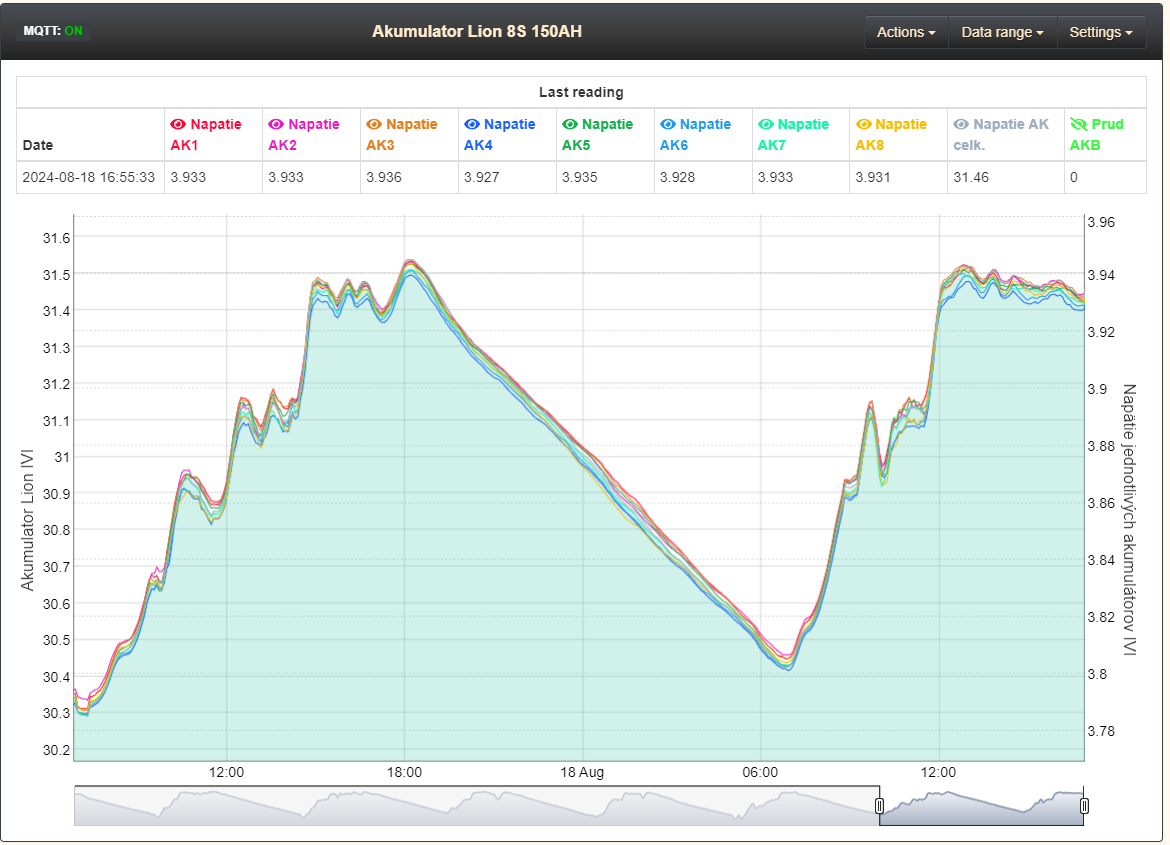This screenshot has width=1170, height=845.
Task: Click the Last reading table heading
Action: click(581, 92)
